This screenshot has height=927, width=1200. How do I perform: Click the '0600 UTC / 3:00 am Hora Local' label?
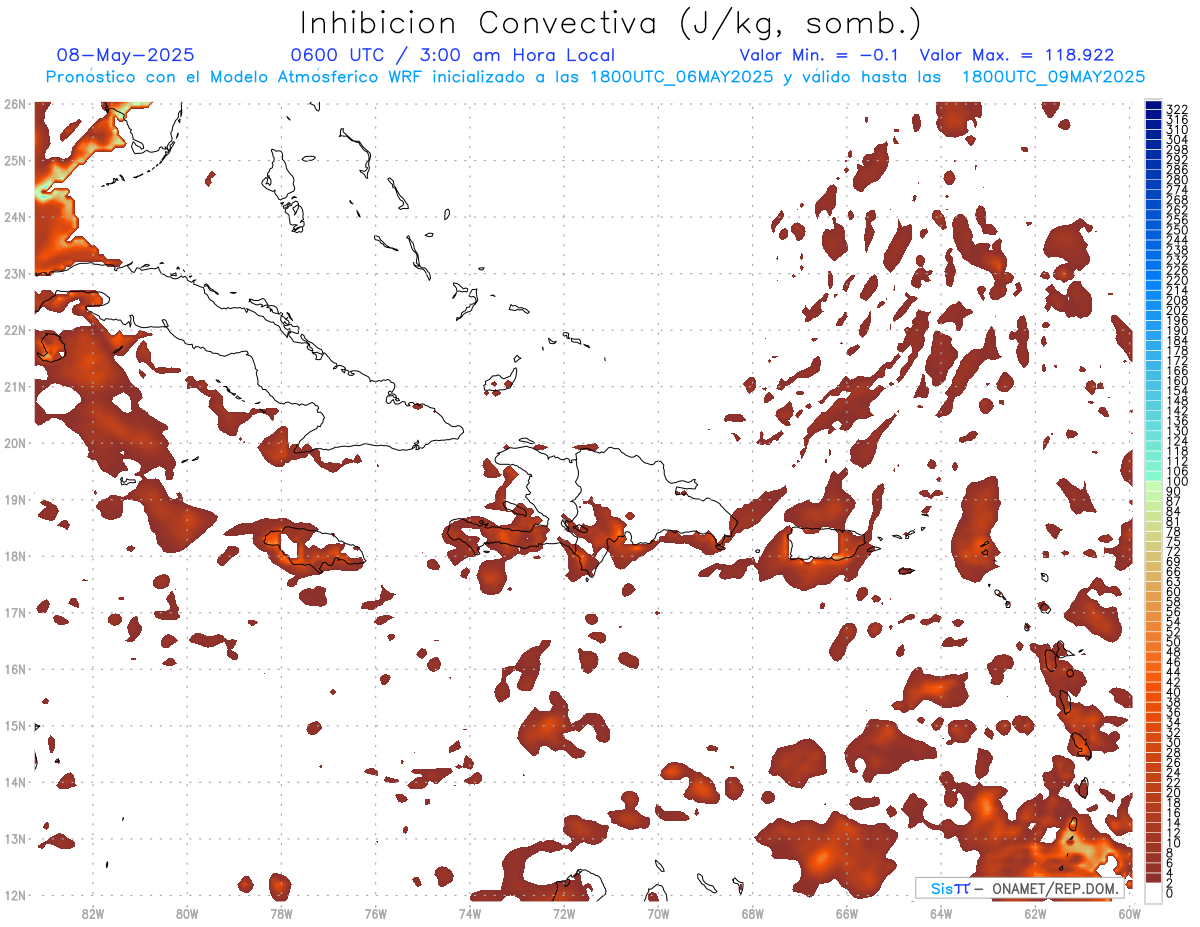click(x=453, y=55)
